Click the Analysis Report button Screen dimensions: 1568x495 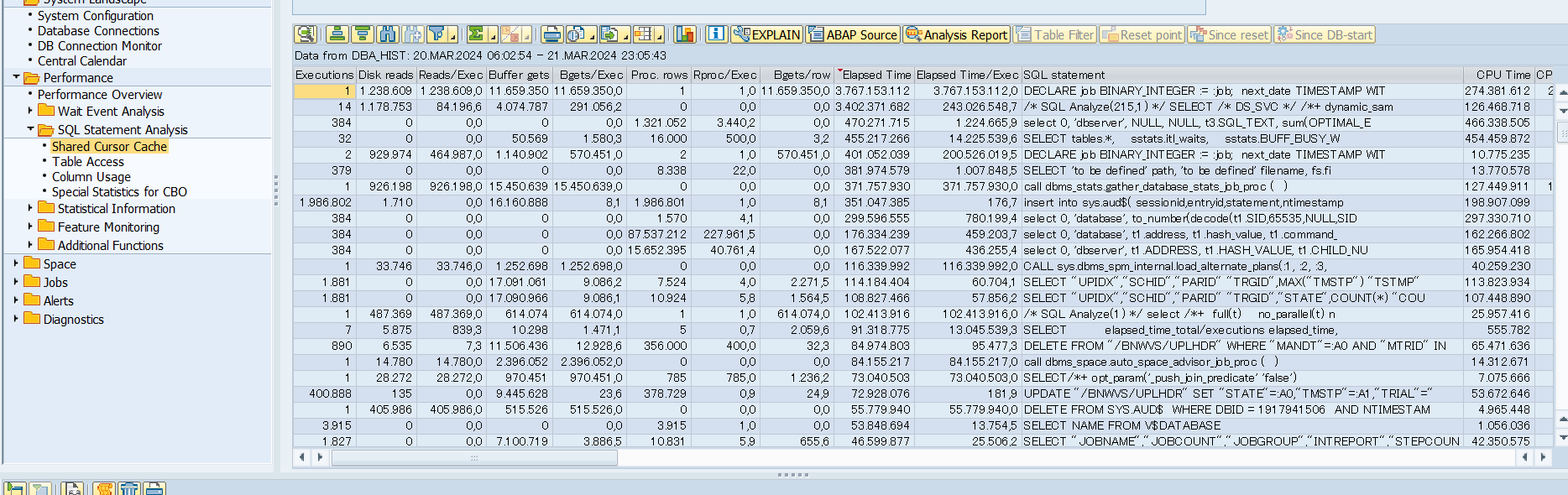956,34
